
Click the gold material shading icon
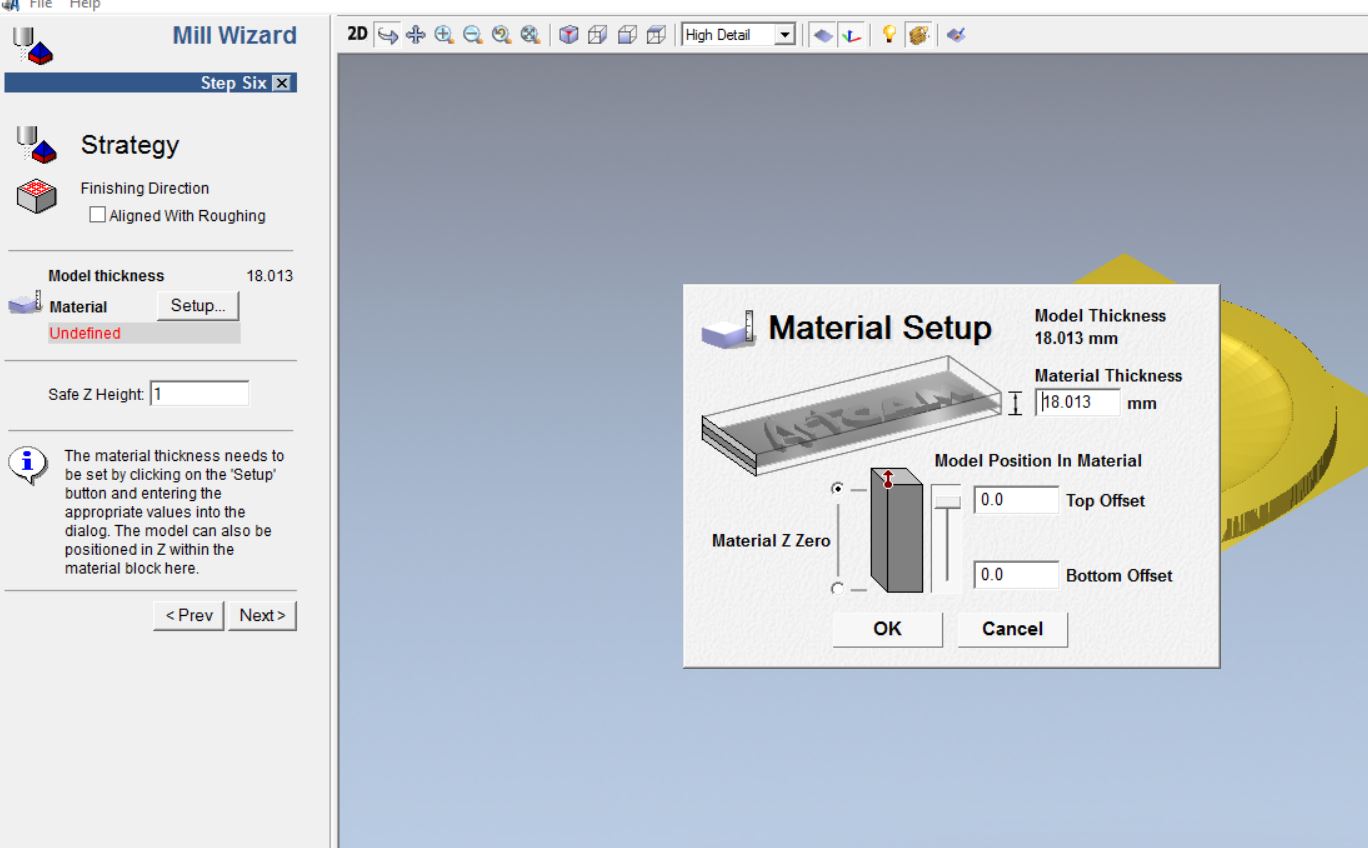pos(917,35)
